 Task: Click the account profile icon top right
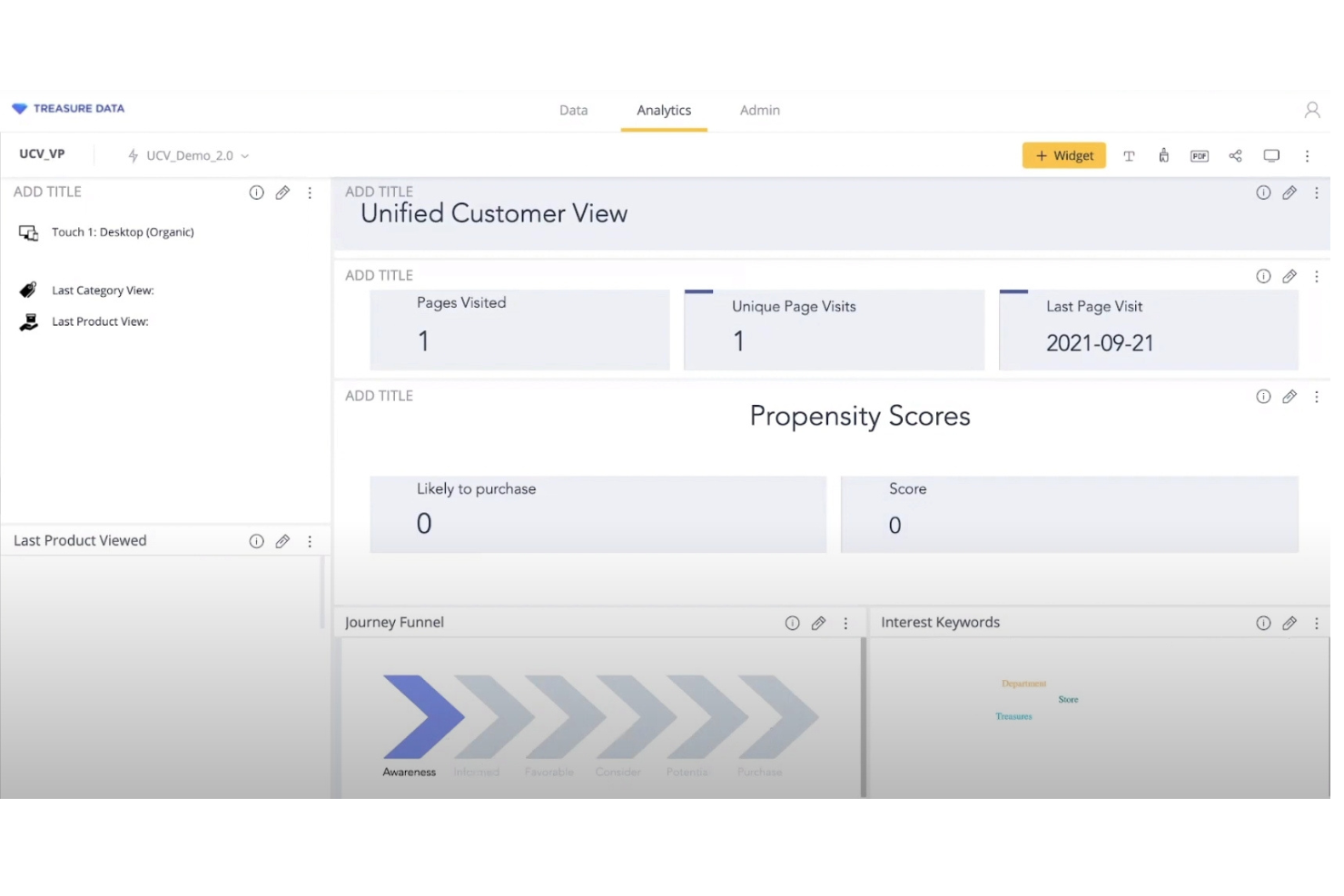tap(1311, 109)
